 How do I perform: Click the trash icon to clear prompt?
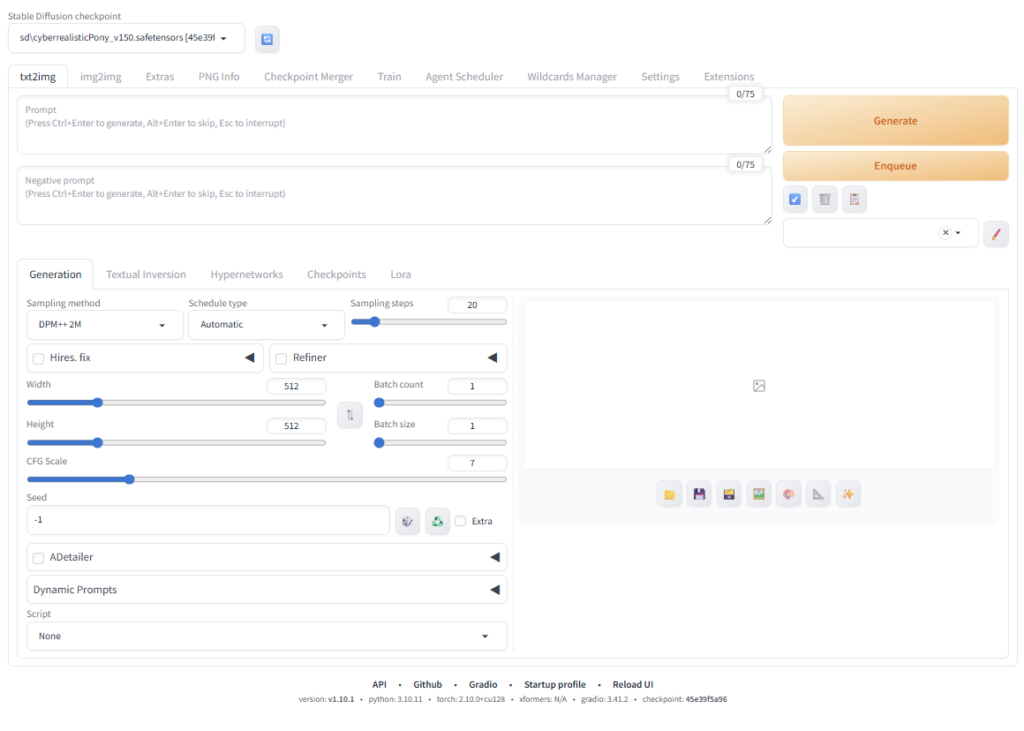[824, 199]
